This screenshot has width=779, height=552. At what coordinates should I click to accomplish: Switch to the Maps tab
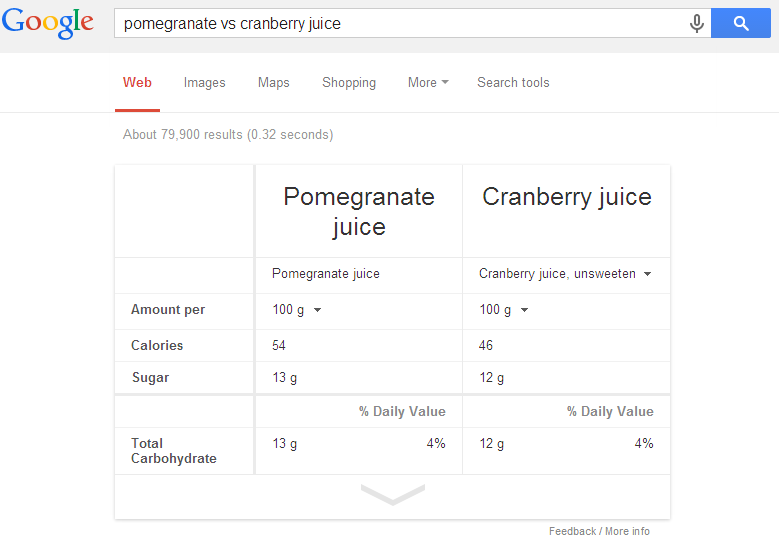pos(273,82)
